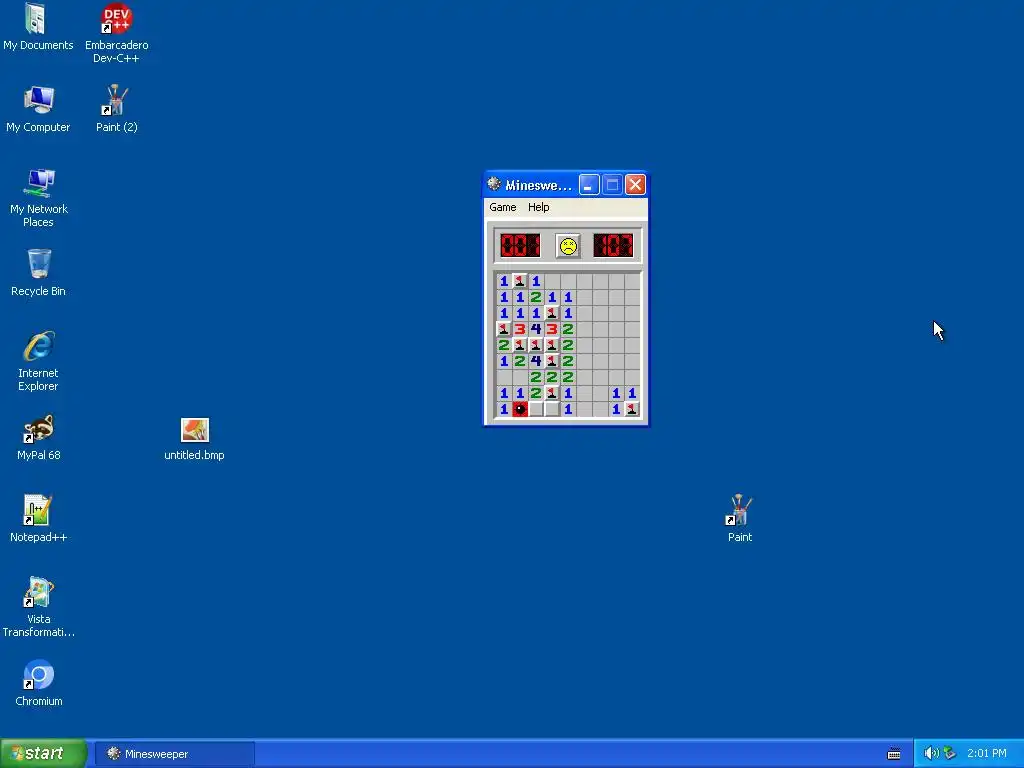
Task: Select the Internet Explorer desktop icon
Action: [38, 361]
